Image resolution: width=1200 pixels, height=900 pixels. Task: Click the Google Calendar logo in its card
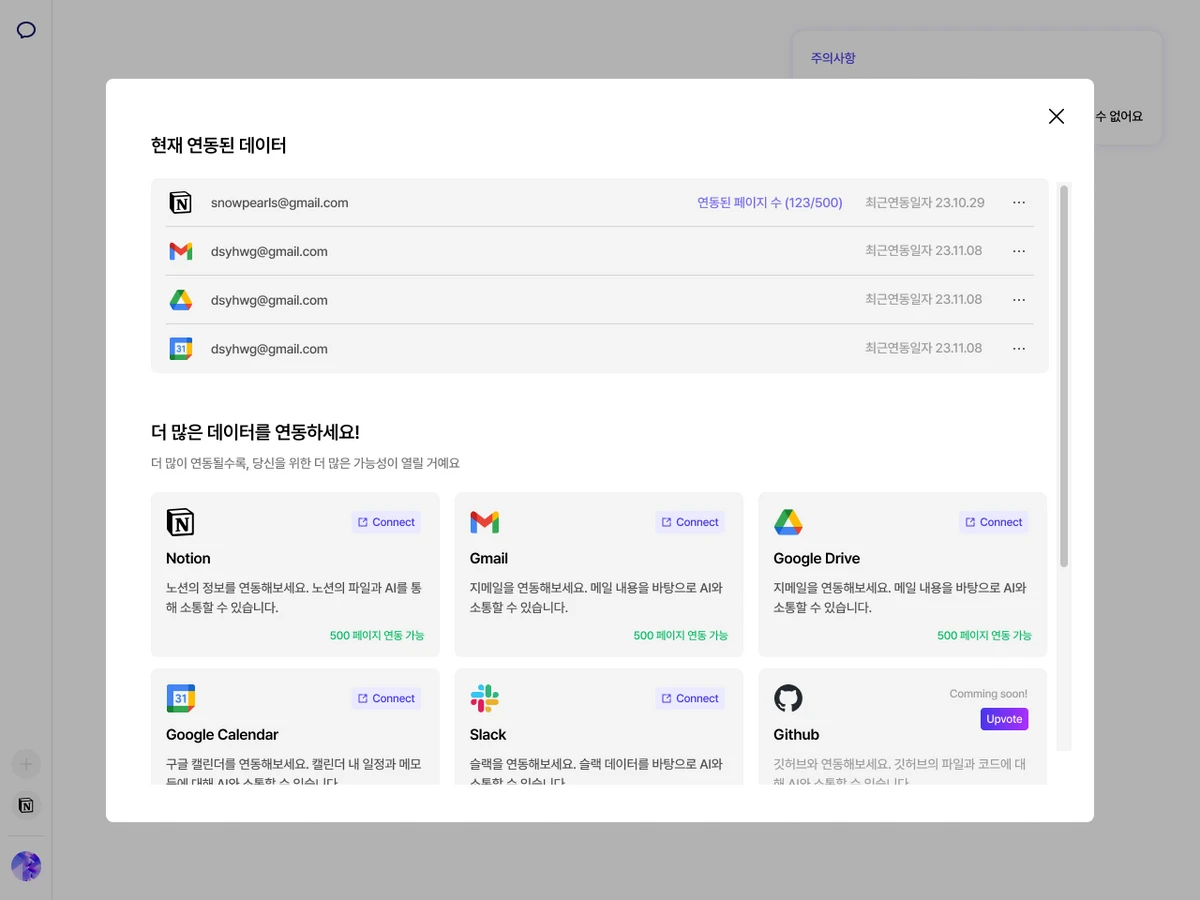[x=180, y=698]
